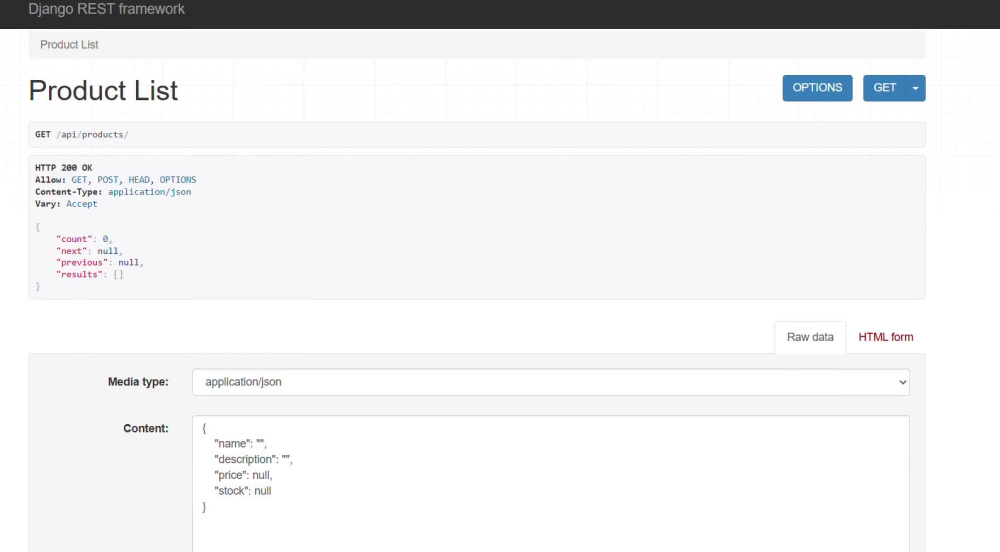Click the Product List breadcrumb
The width and height of the screenshot is (1000, 552).
click(69, 45)
